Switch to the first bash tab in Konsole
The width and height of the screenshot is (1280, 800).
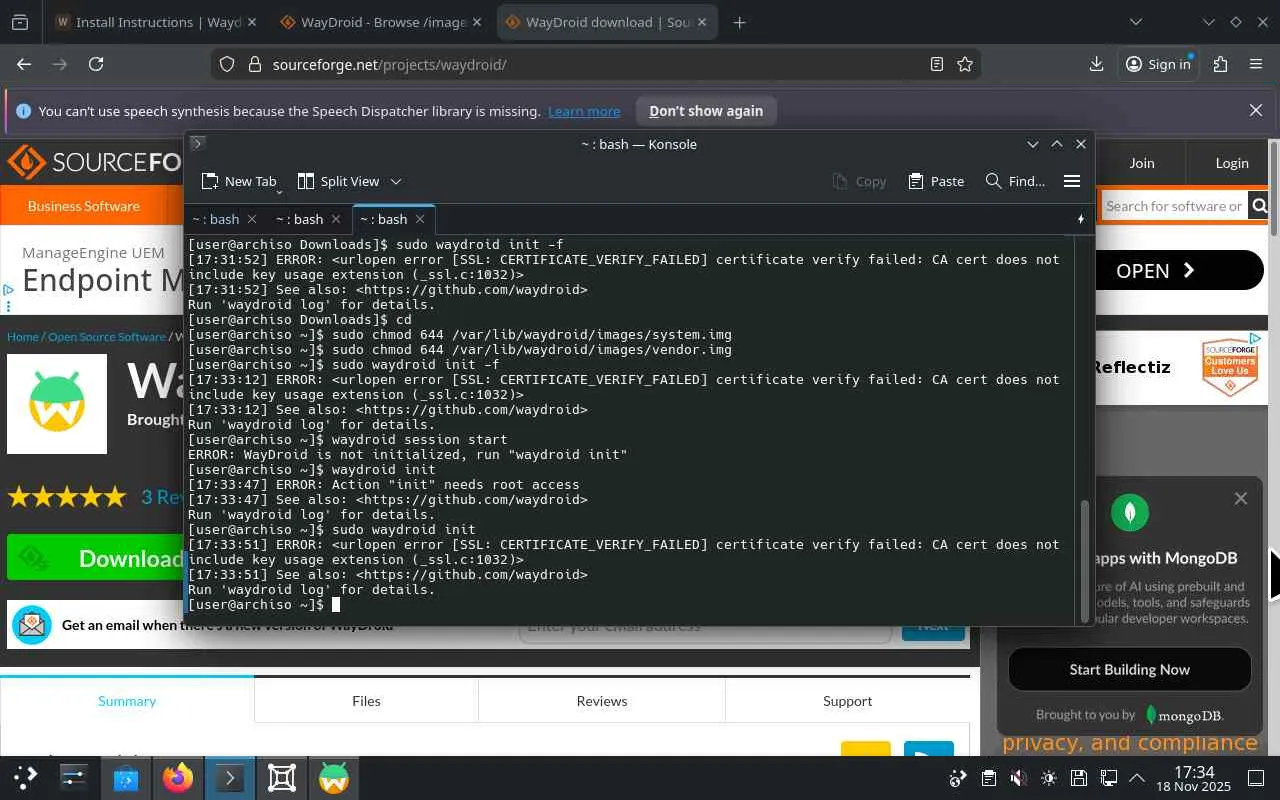[216, 219]
